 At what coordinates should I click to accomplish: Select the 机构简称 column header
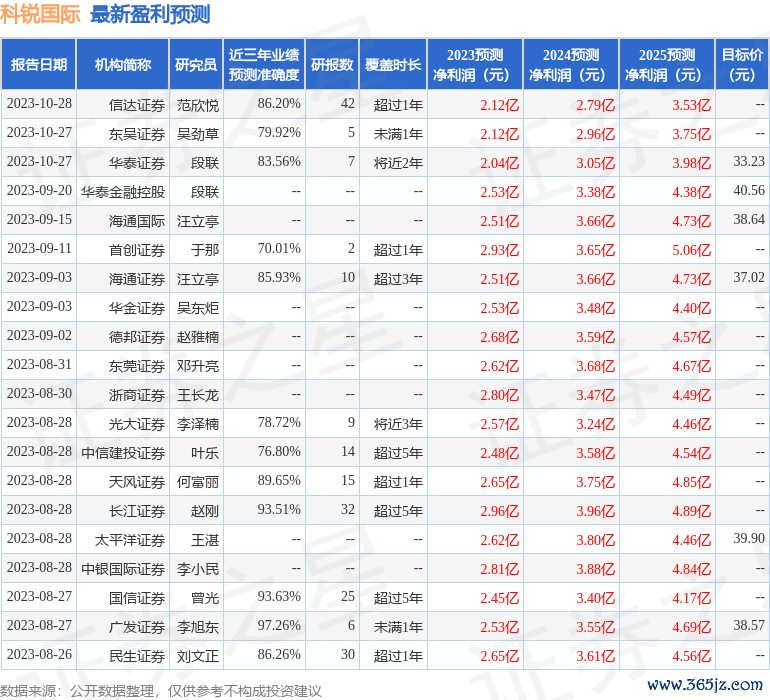click(x=123, y=64)
